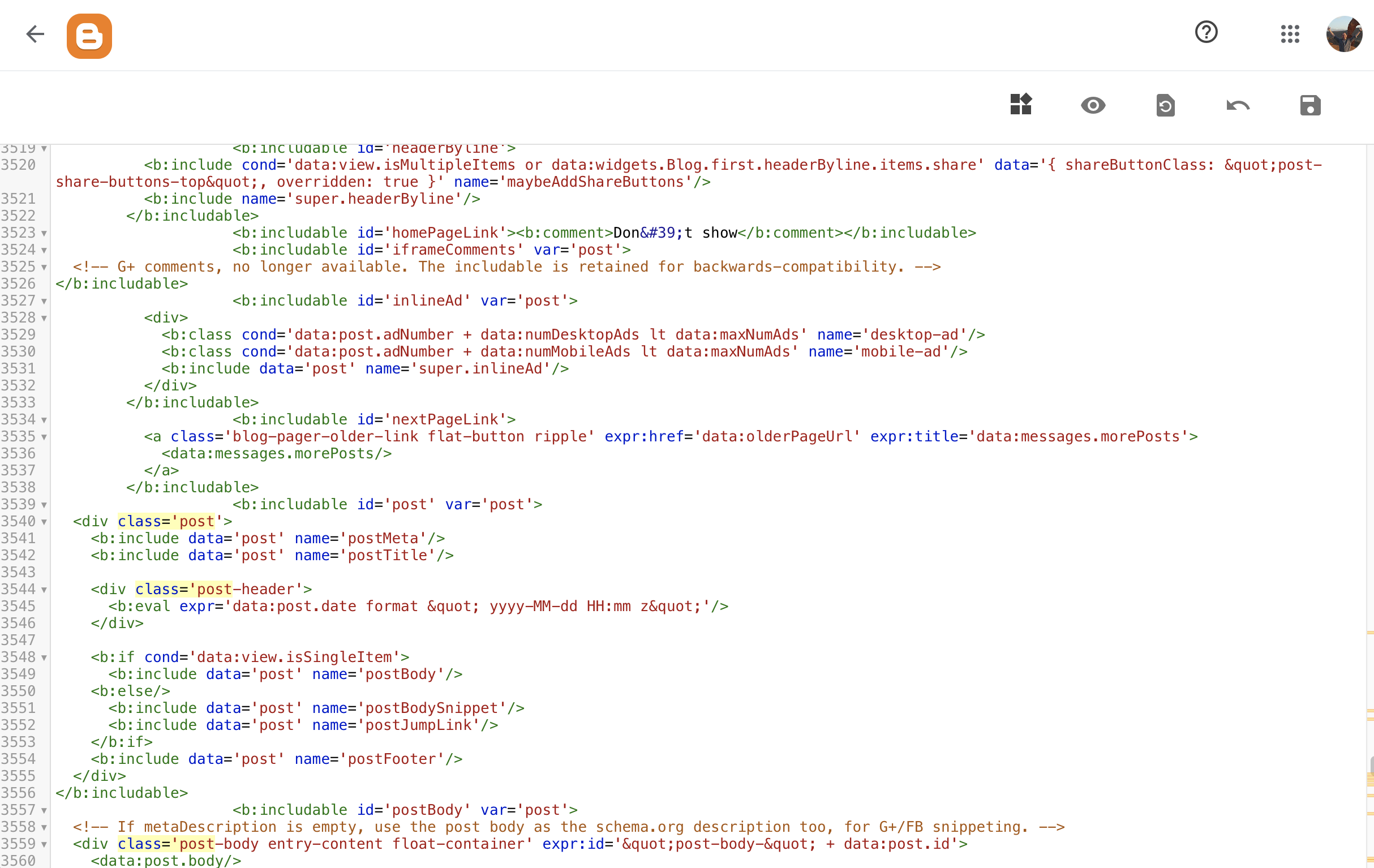Go back using the arrow icon

[36, 35]
